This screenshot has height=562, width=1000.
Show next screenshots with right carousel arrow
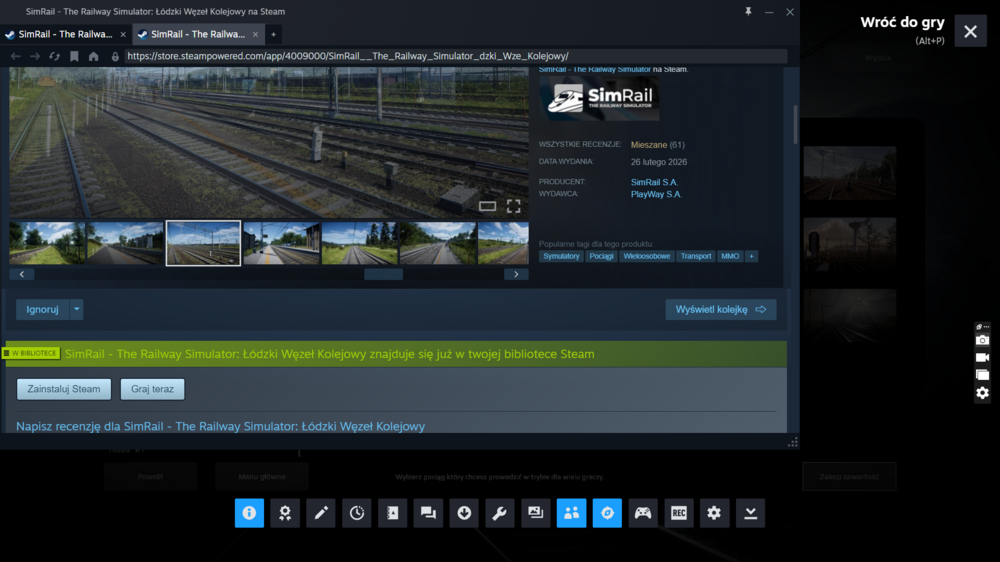(516, 274)
